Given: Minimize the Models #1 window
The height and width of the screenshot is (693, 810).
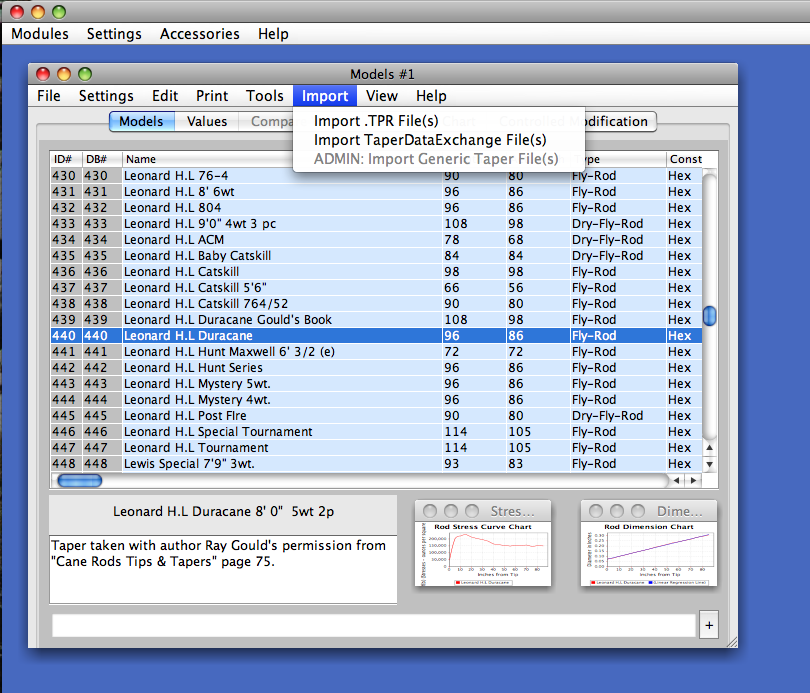Looking at the screenshot, I should point(64,74).
